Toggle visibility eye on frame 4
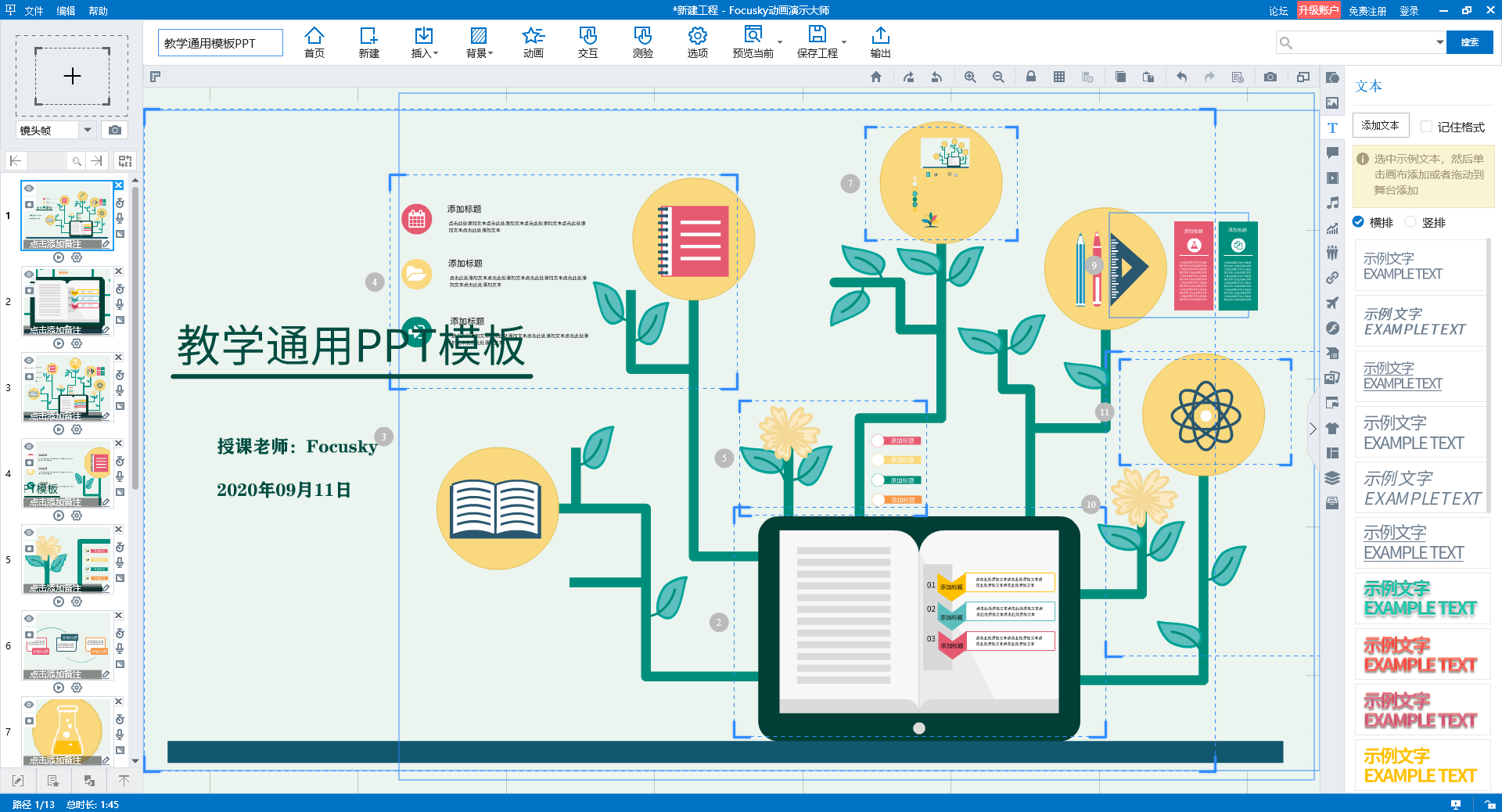The image size is (1502, 812). pos(29,447)
